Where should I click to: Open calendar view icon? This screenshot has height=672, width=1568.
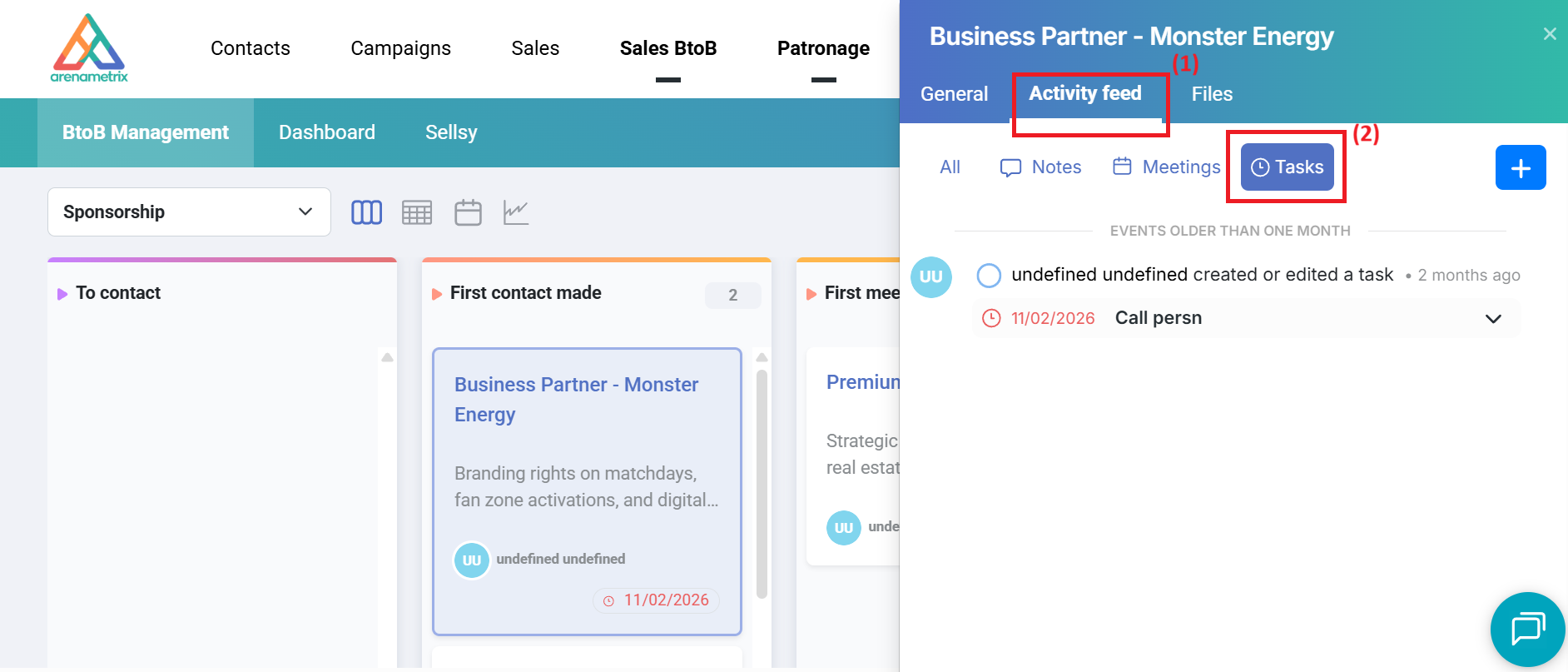[468, 212]
